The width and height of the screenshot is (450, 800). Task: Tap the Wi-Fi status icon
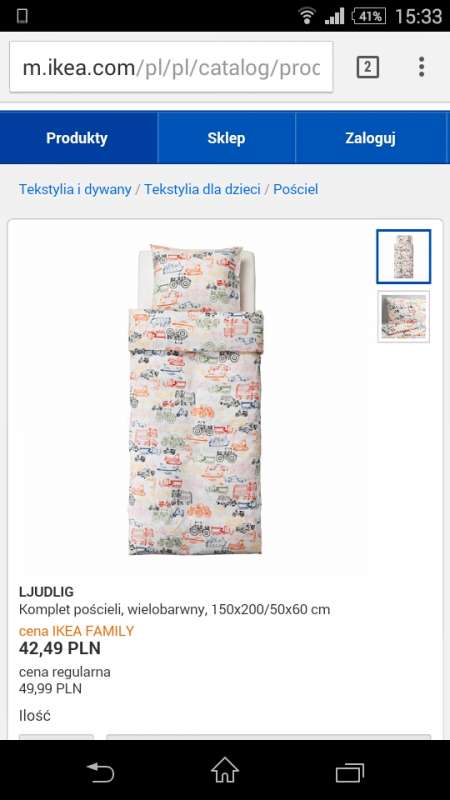(307, 16)
